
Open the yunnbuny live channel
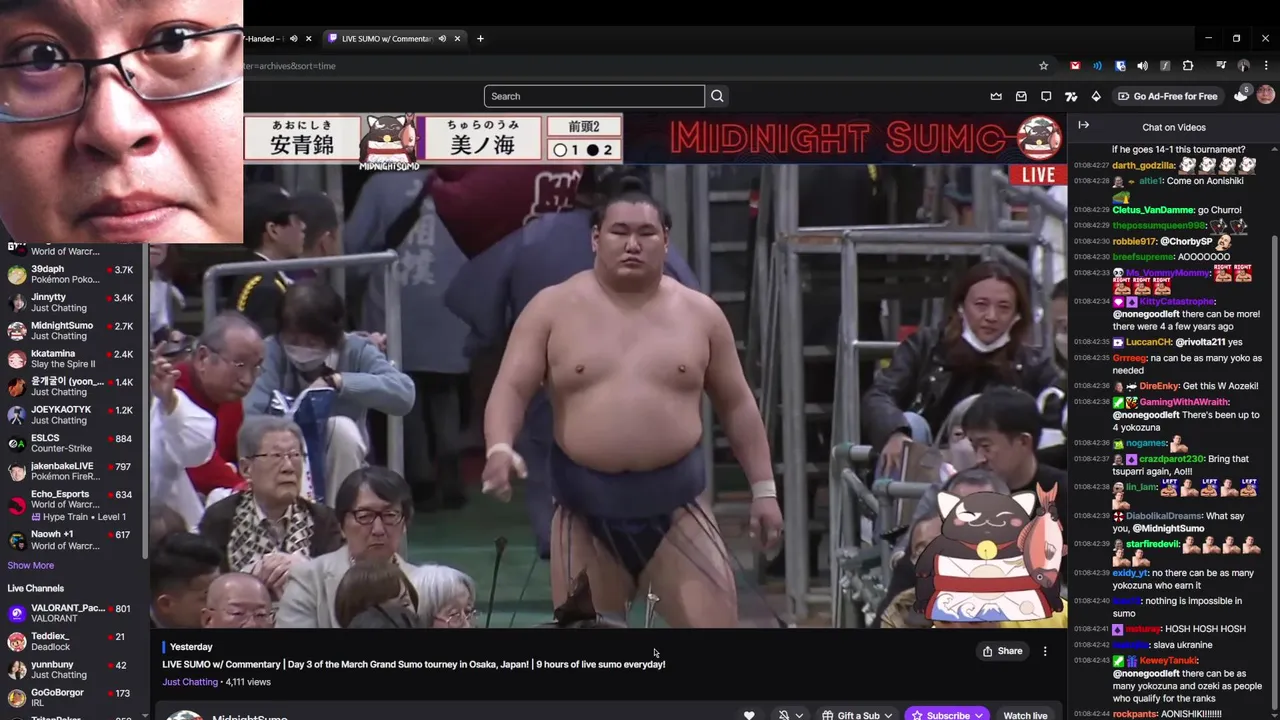pyautogui.click(x=74, y=669)
